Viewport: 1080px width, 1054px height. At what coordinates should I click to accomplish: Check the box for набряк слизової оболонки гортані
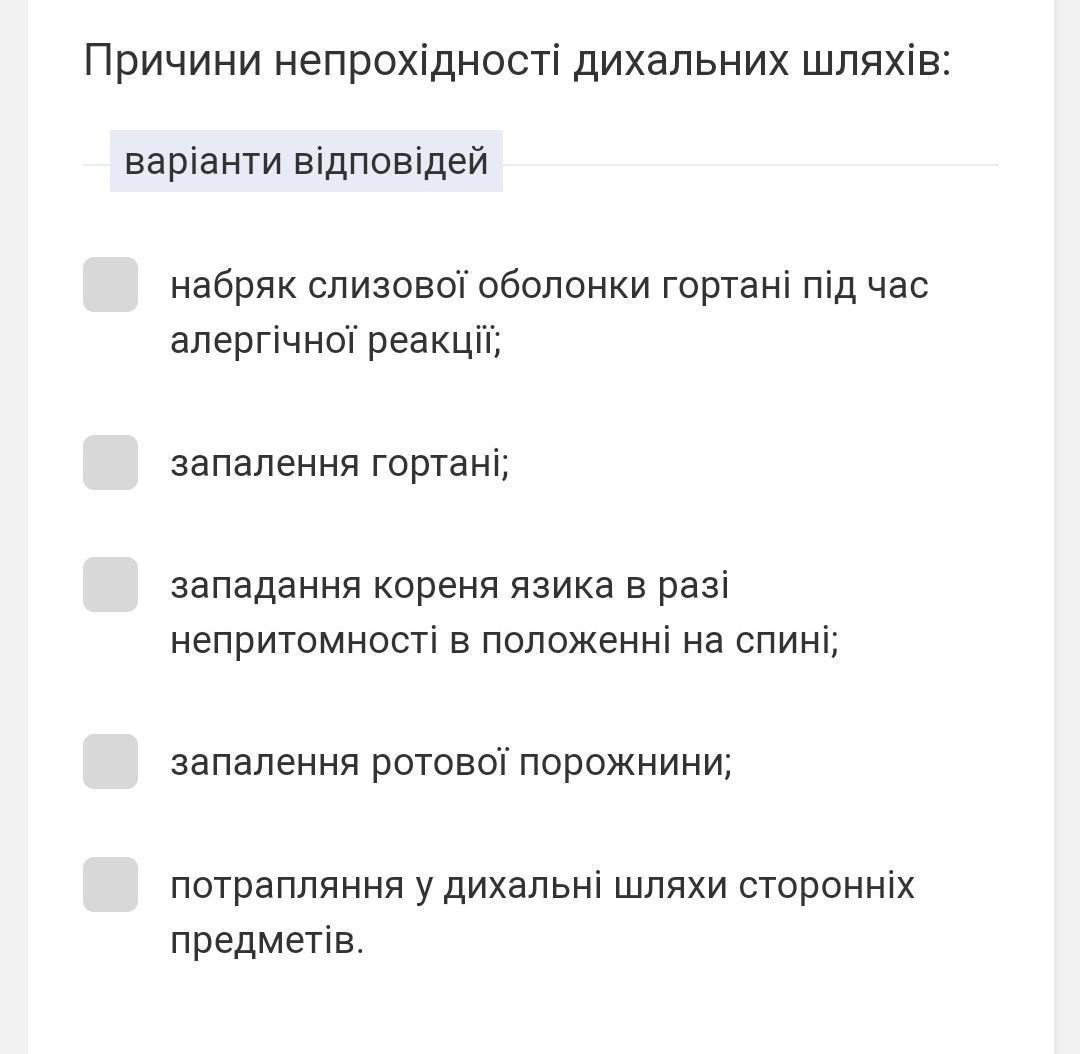tap(110, 285)
